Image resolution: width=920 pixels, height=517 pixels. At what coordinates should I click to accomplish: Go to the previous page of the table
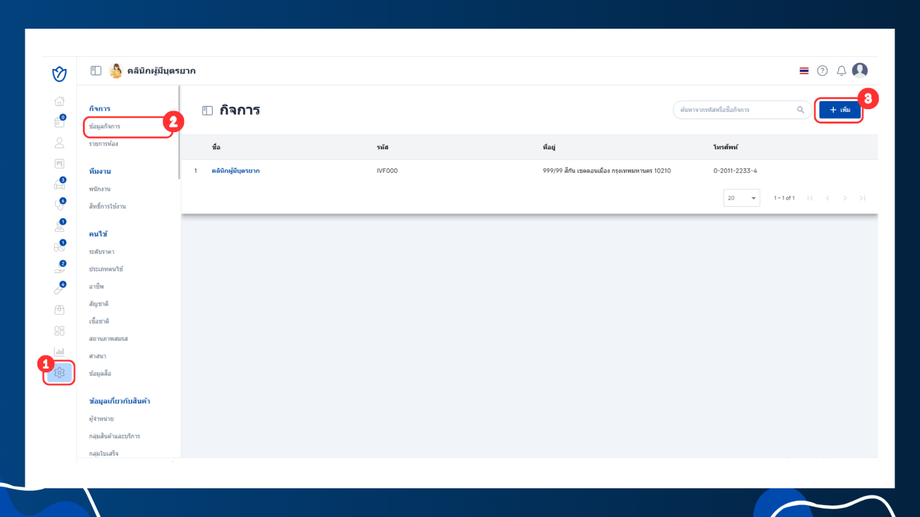click(x=827, y=198)
